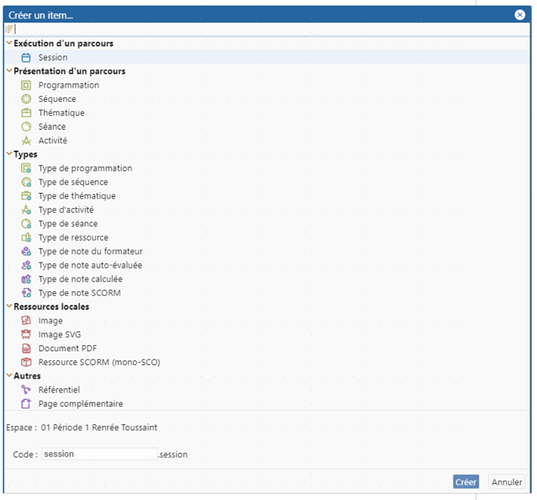Screen dimensions: 537x500
Task: Focus the Code input field
Action: pos(99,454)
